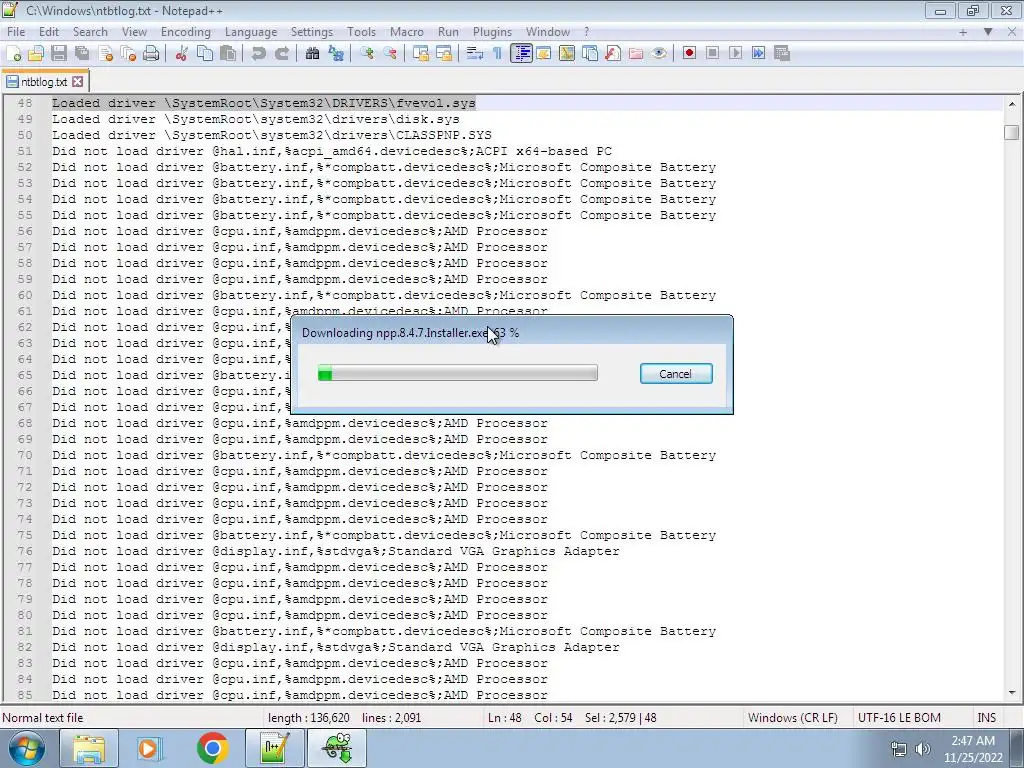1024x768 pixels.
Task: Cut selection with the scissors icon
Action: 182,54
